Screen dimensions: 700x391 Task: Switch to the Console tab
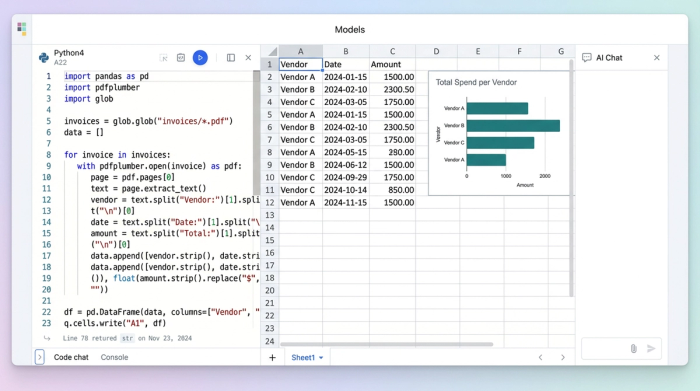point(114,357)
